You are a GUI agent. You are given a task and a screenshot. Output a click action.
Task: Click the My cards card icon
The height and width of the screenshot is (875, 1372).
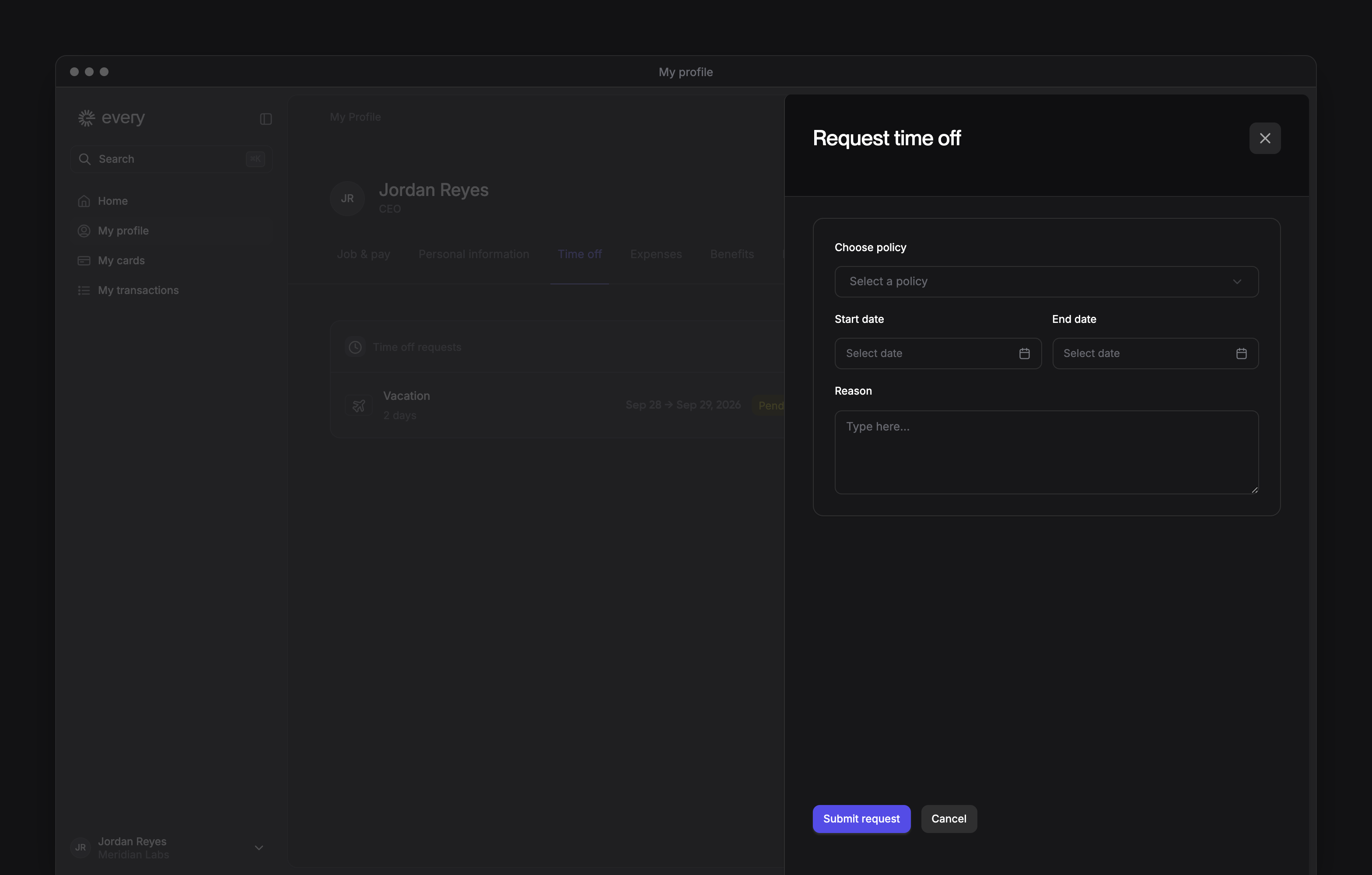pos(84,260)
